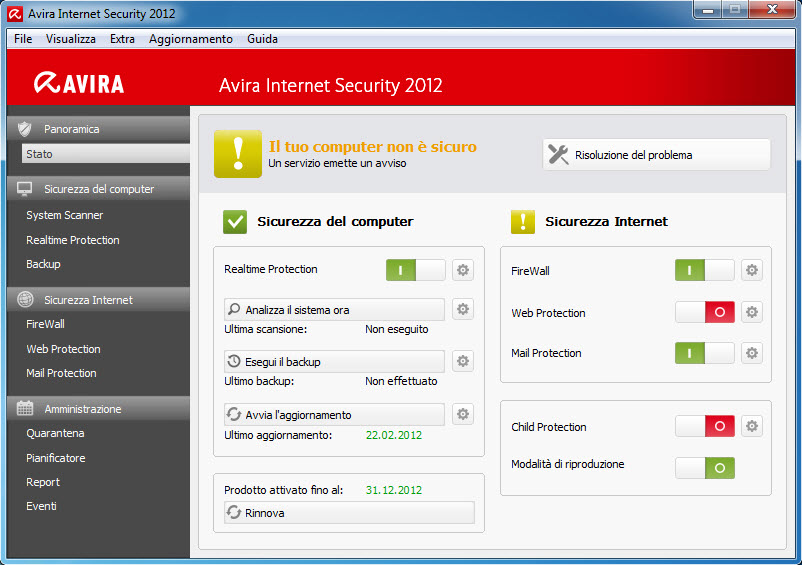802x565 pixels.
Task: Click globe icon in Sicurezza Internet sidebar header
Action: pyautogui.click(x=25, y=300)
